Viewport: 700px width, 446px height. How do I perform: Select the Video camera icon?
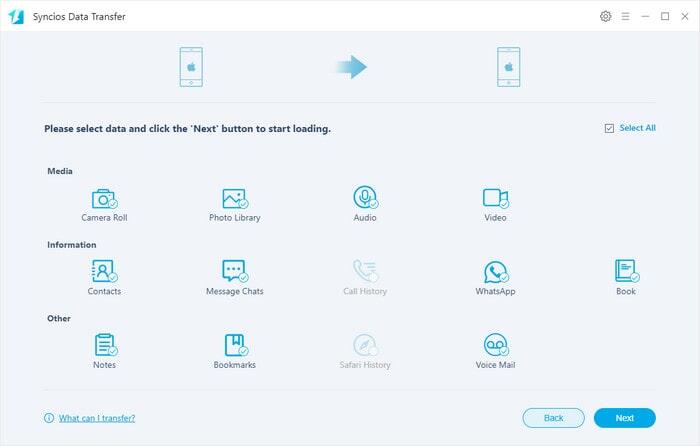(495, 198)
